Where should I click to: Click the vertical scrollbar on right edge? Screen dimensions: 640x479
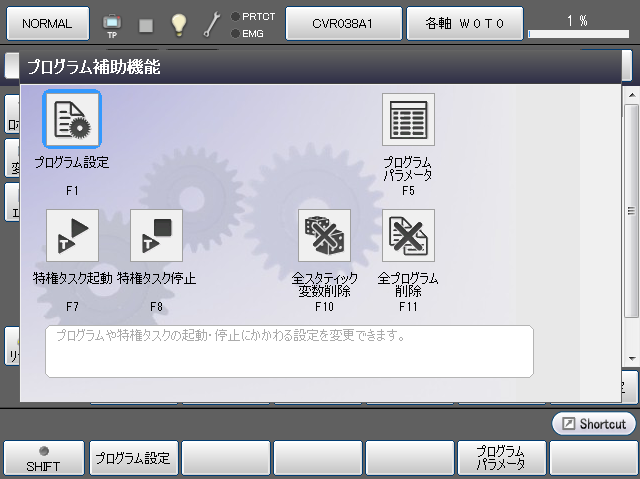pos(631,210)
